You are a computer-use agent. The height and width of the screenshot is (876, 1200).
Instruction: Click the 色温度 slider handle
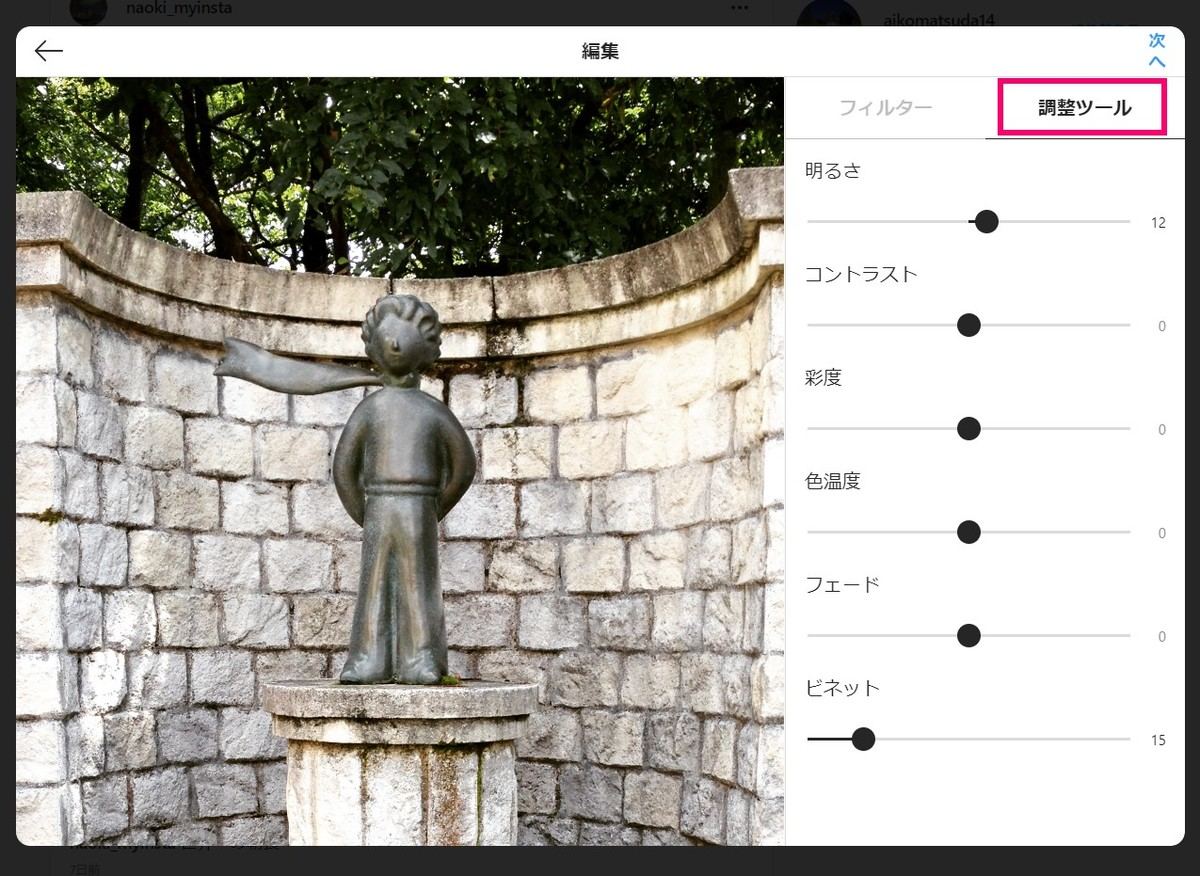(x=968, y=532)
